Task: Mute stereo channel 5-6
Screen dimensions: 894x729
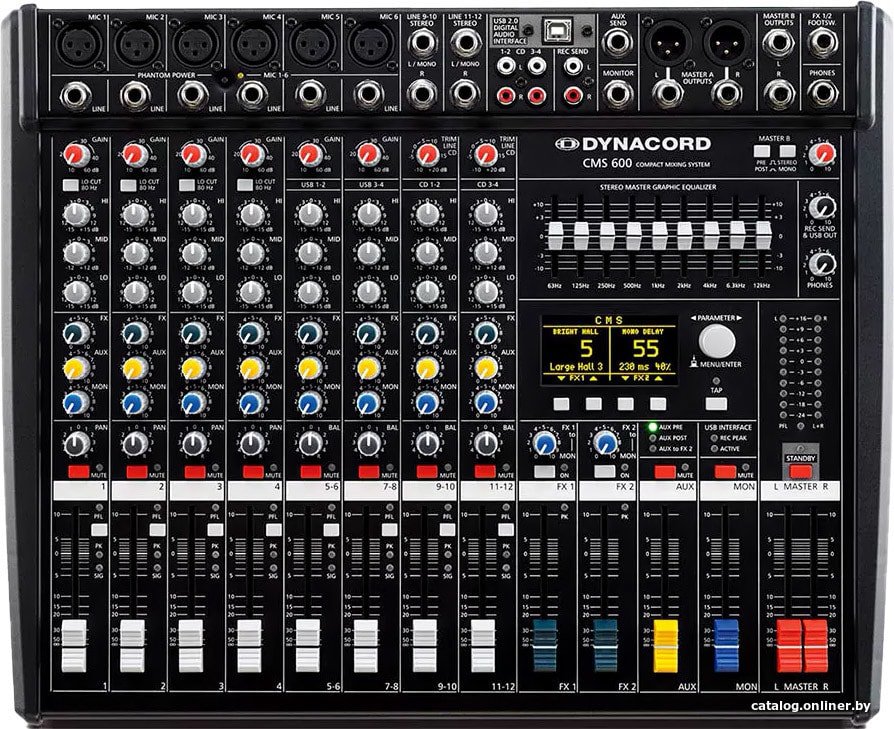Action: pos(311,471)
